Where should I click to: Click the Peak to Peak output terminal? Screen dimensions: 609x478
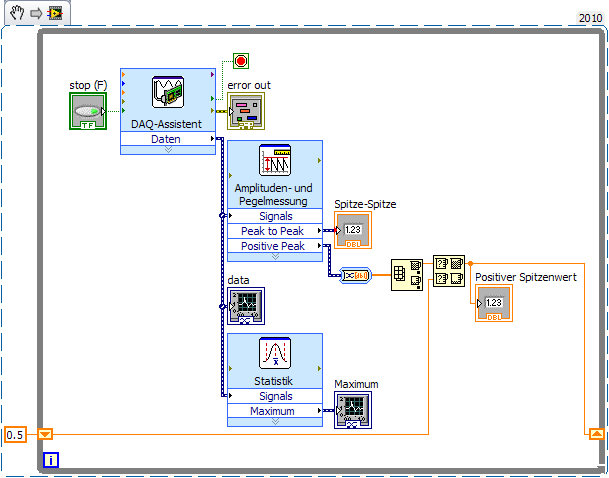coord(275,231)
